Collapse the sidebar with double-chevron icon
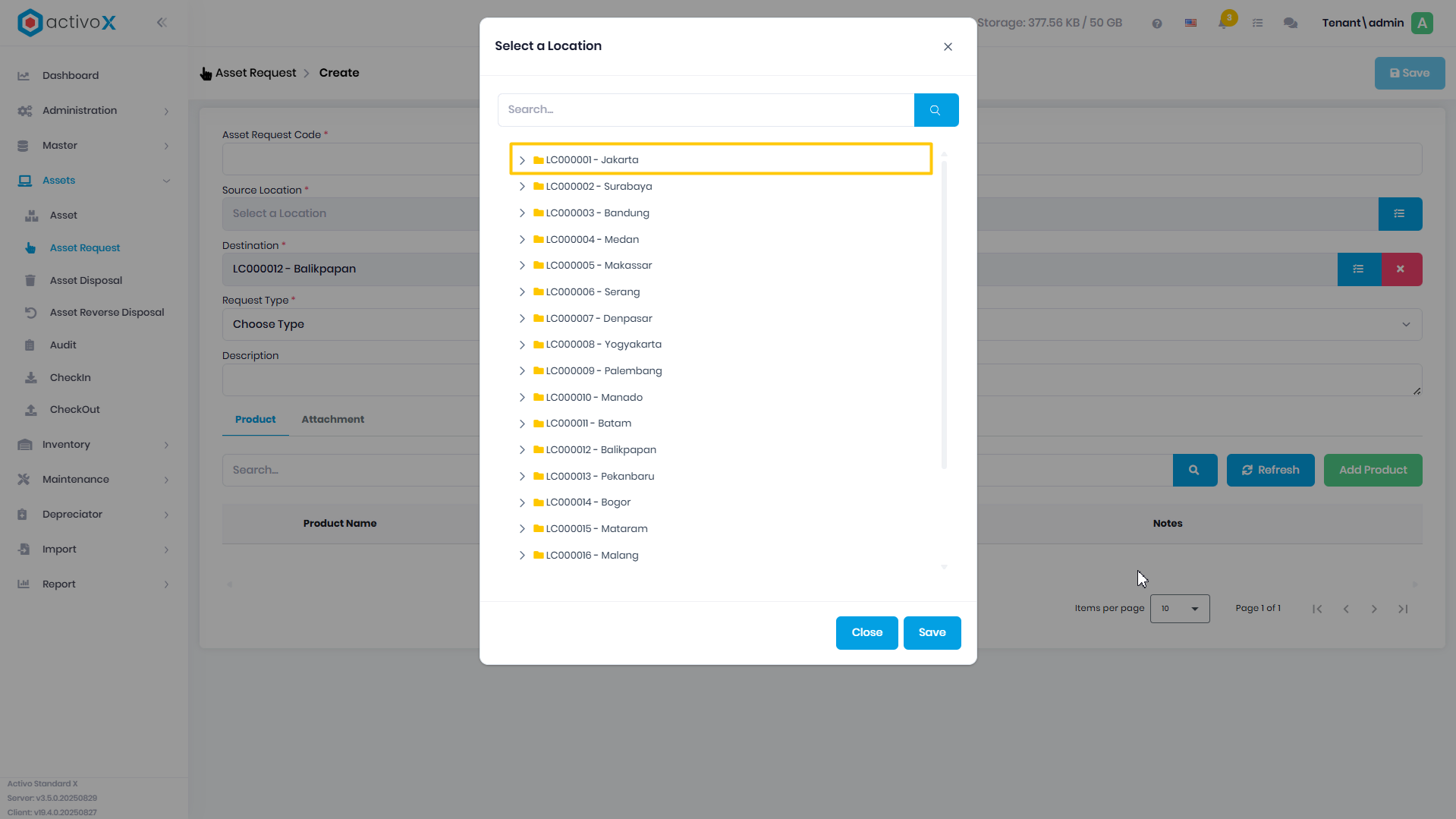 (162, 23)
